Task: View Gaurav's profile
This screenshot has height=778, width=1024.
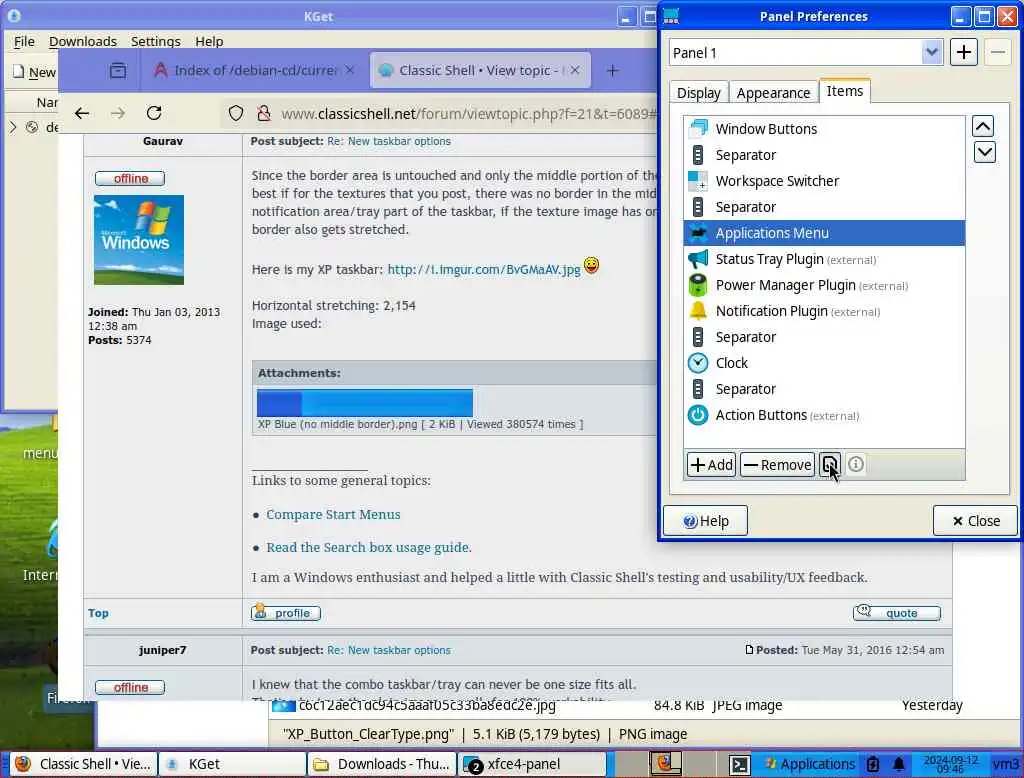Action: (x=285, y=613)
